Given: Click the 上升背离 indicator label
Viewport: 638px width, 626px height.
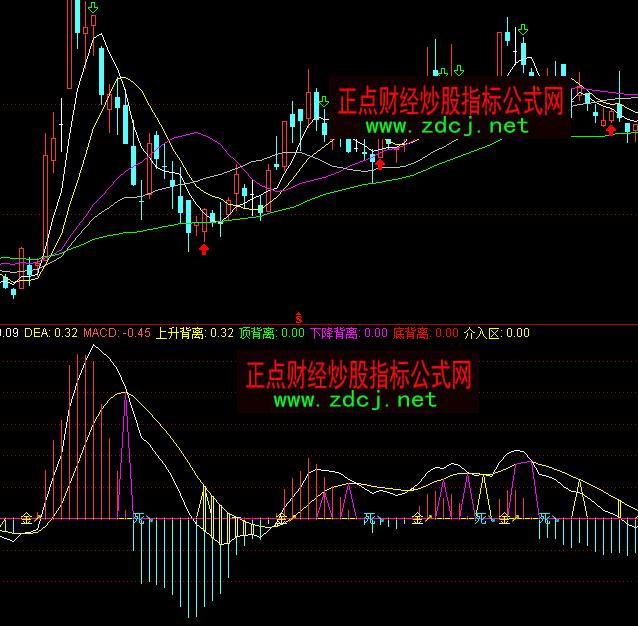Looking at the screenshot, I should [195, 333].
